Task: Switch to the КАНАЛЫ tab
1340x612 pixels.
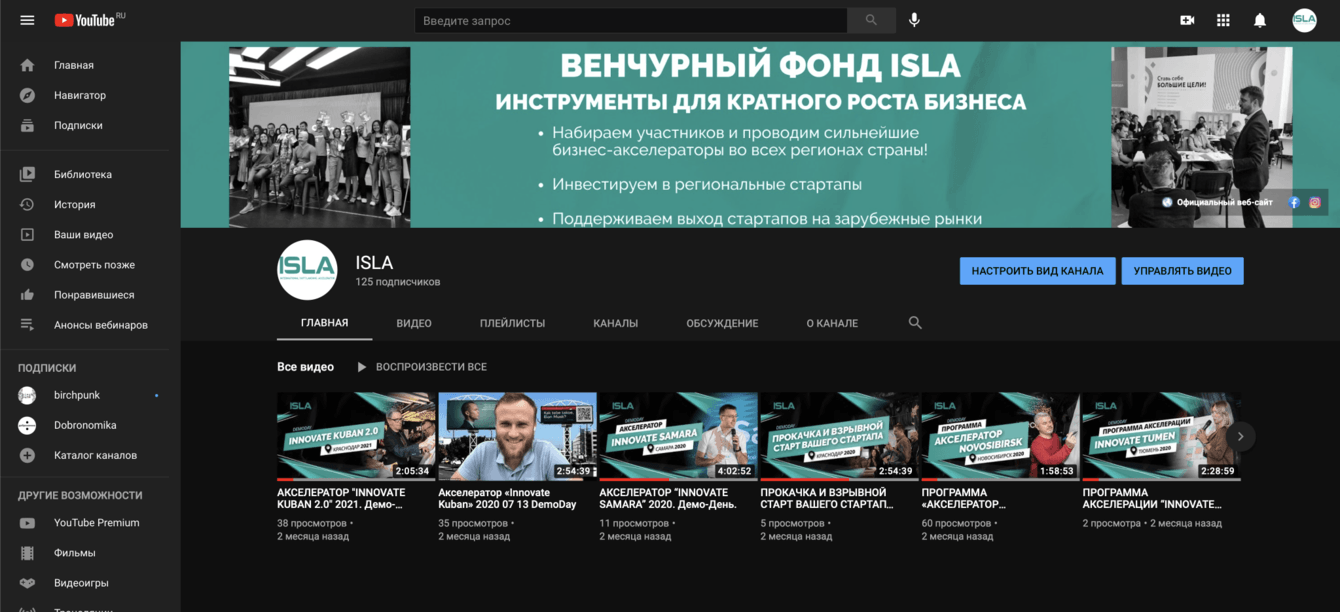Action: [x=615, y=323]
